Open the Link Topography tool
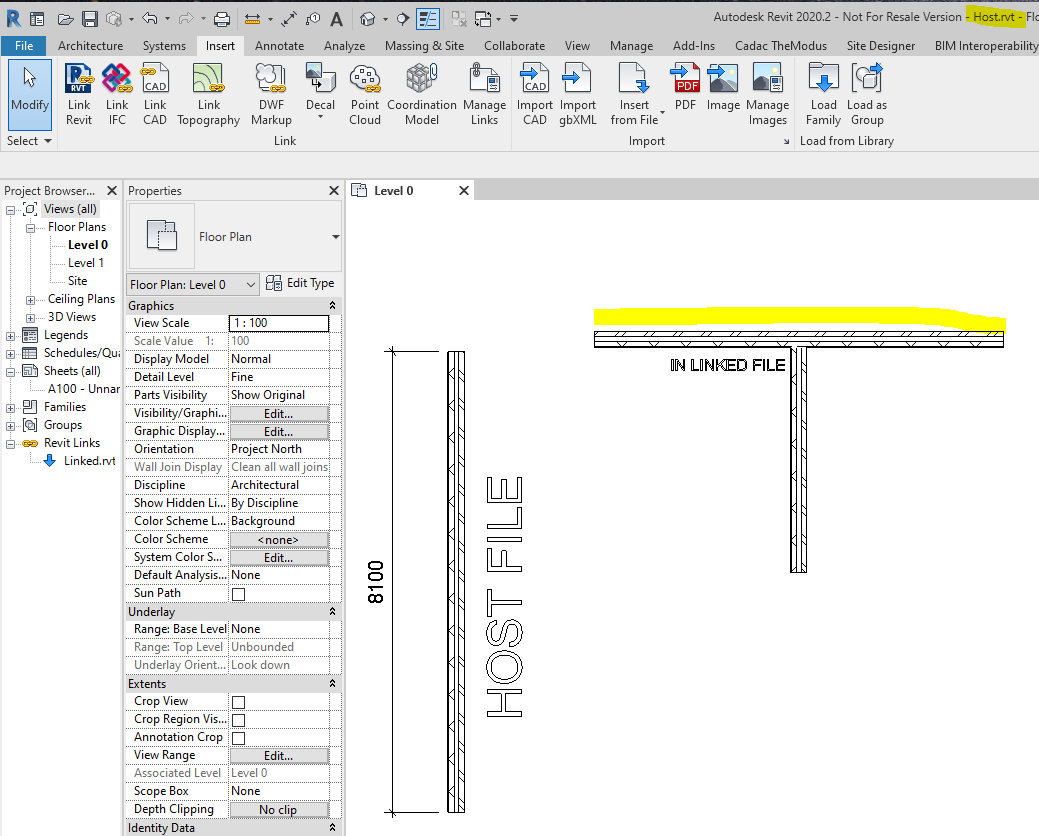The height and width of the screenshot is (836, 1039). point(209,94)
